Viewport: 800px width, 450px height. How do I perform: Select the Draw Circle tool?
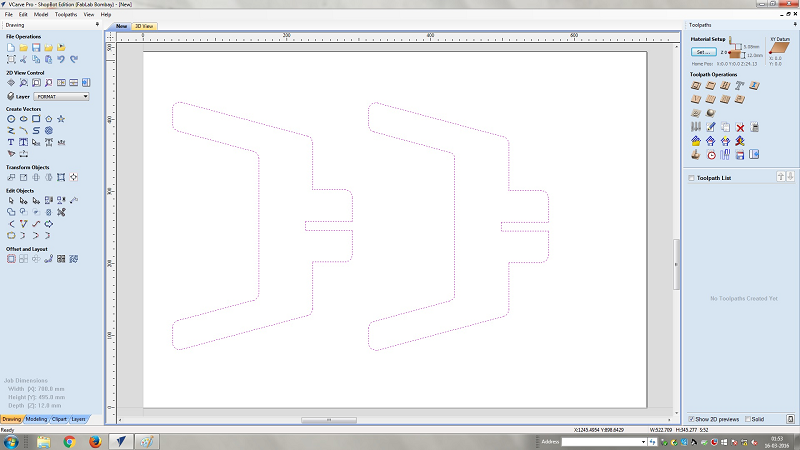point(11,119)
